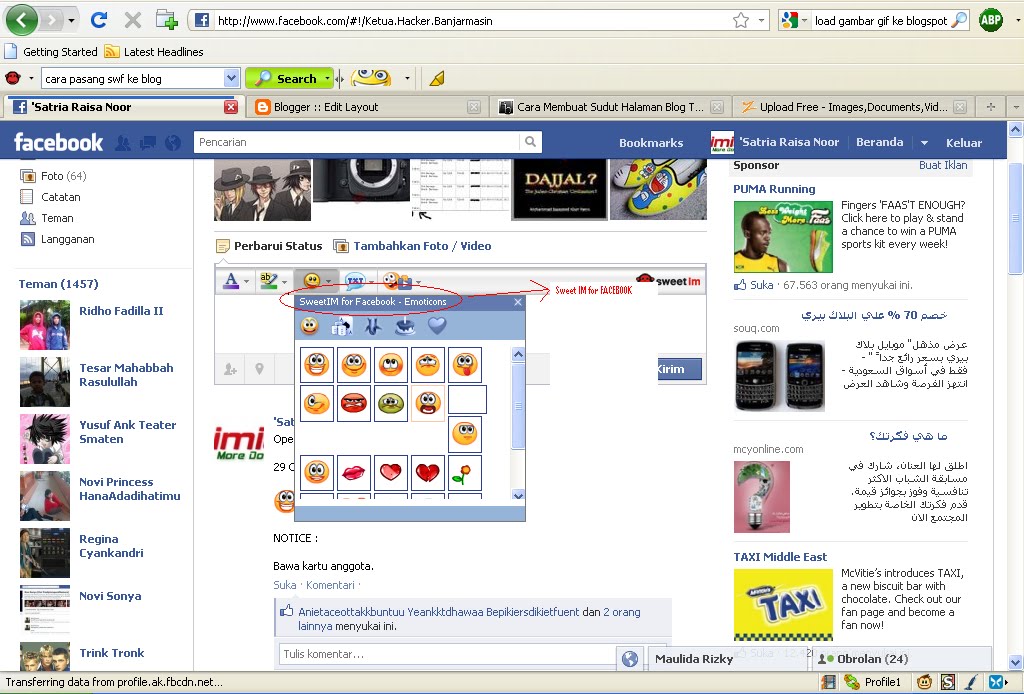Viewport: 1024px width, 694px height.
Task: Open Facebook friend requests icon
Action: [123, 142]
